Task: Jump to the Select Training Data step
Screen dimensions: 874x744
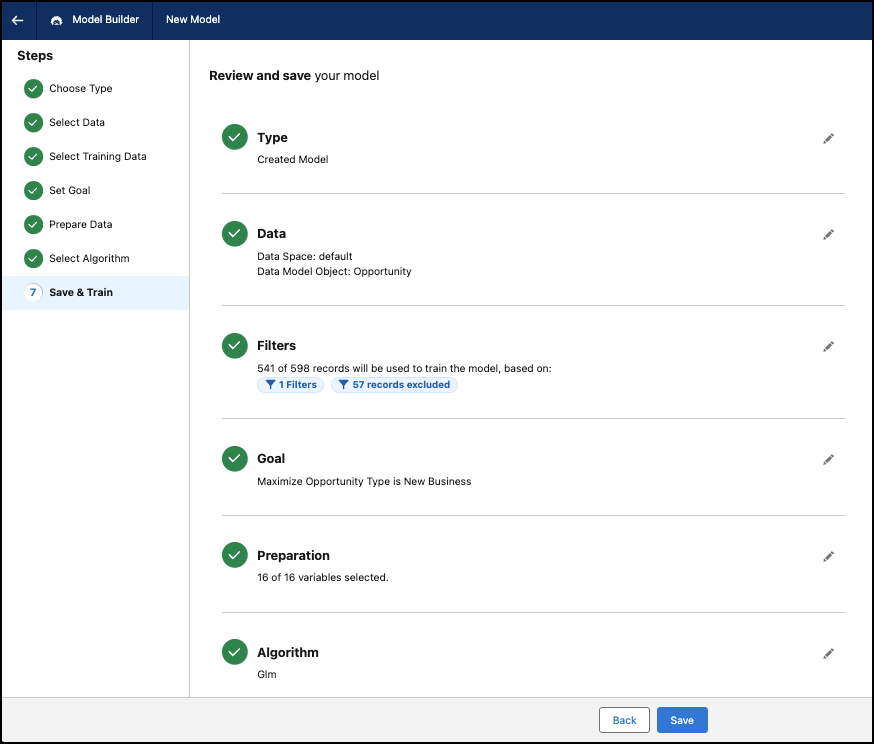Action: 97,157
